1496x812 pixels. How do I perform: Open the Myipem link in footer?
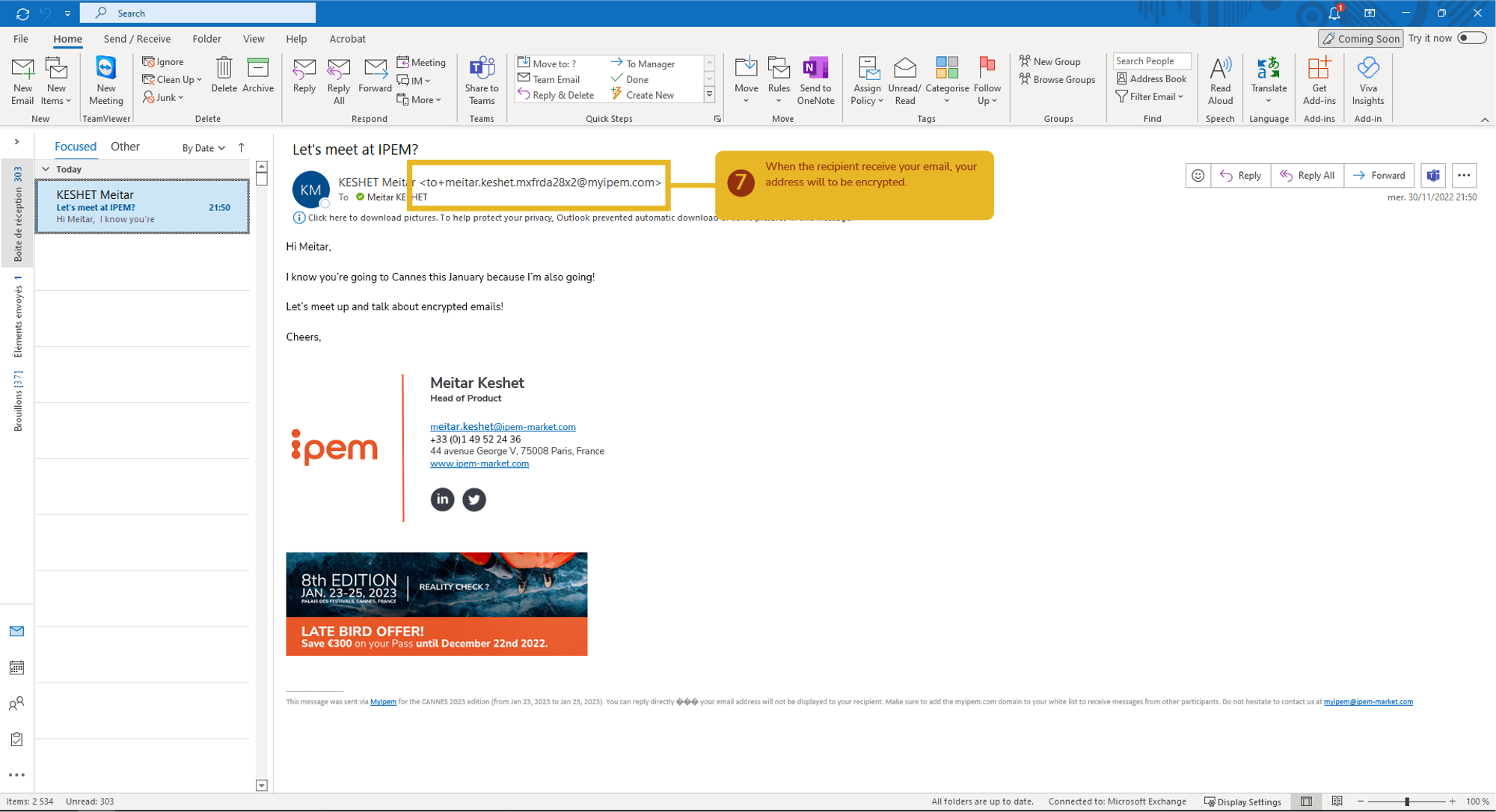coord(383,702)
